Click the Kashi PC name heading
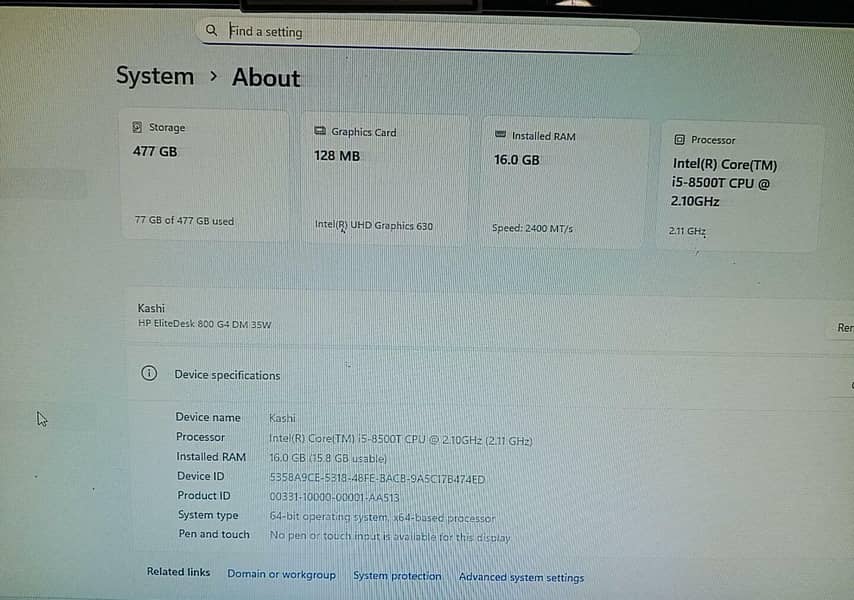 coord(151,308)
